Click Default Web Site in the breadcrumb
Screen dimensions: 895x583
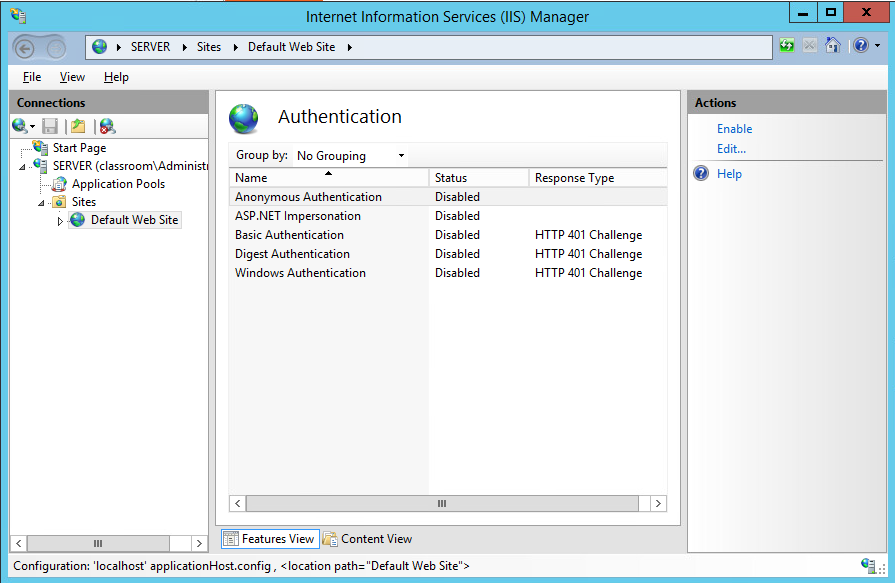tap(291, 47)
